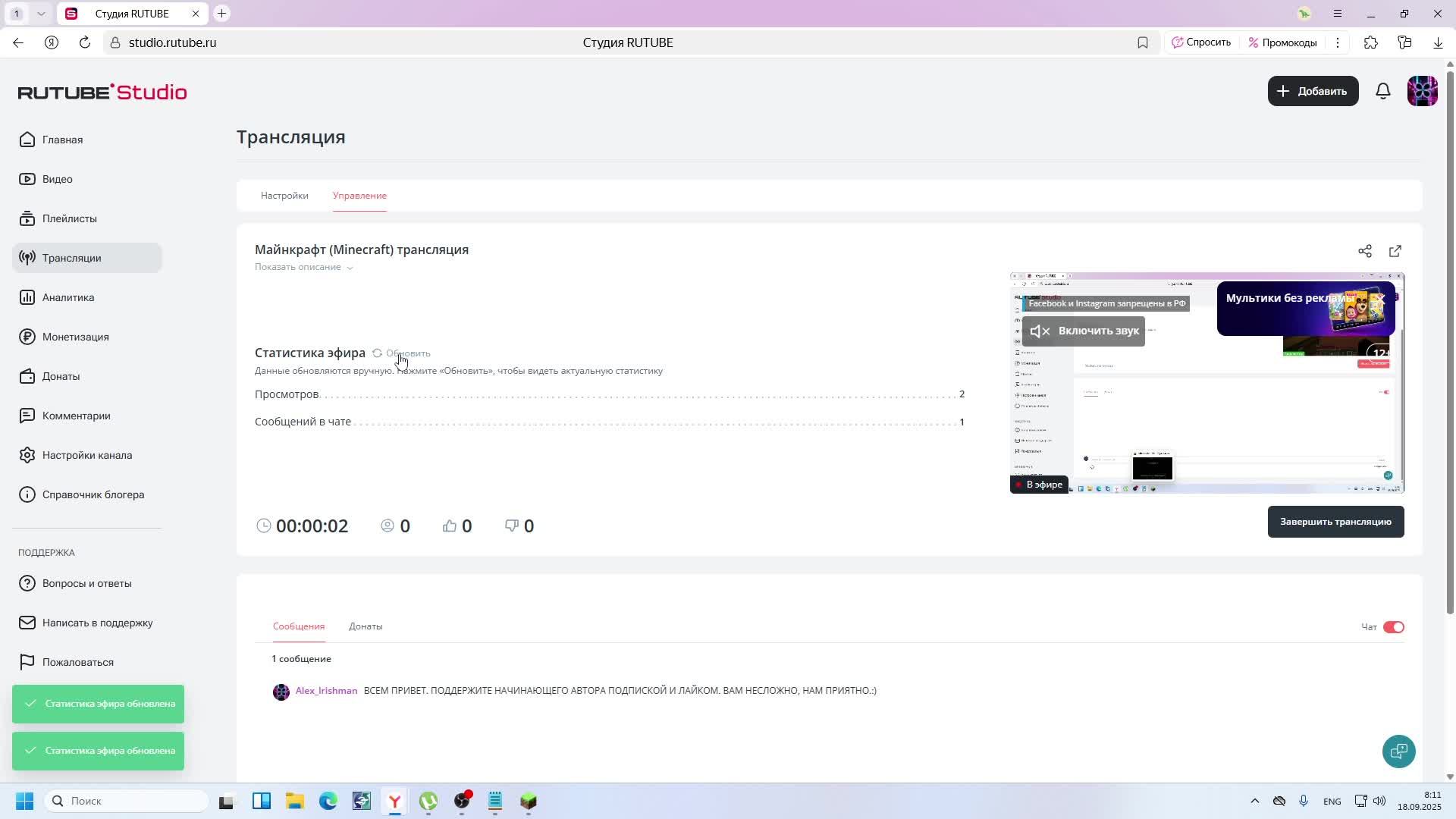Click the refresh statistics icon
Viewport: 1456px width, 819px height.
tap(377, 353)
